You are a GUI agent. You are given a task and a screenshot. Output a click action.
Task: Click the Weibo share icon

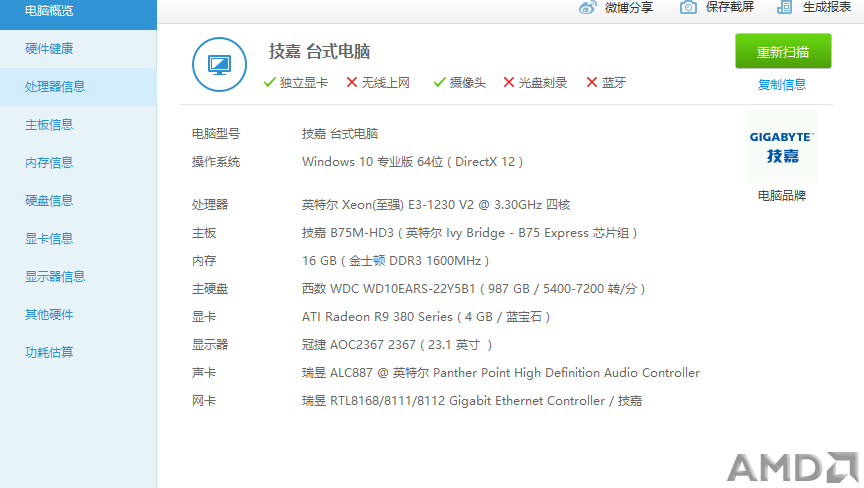[x=587, y=7]
